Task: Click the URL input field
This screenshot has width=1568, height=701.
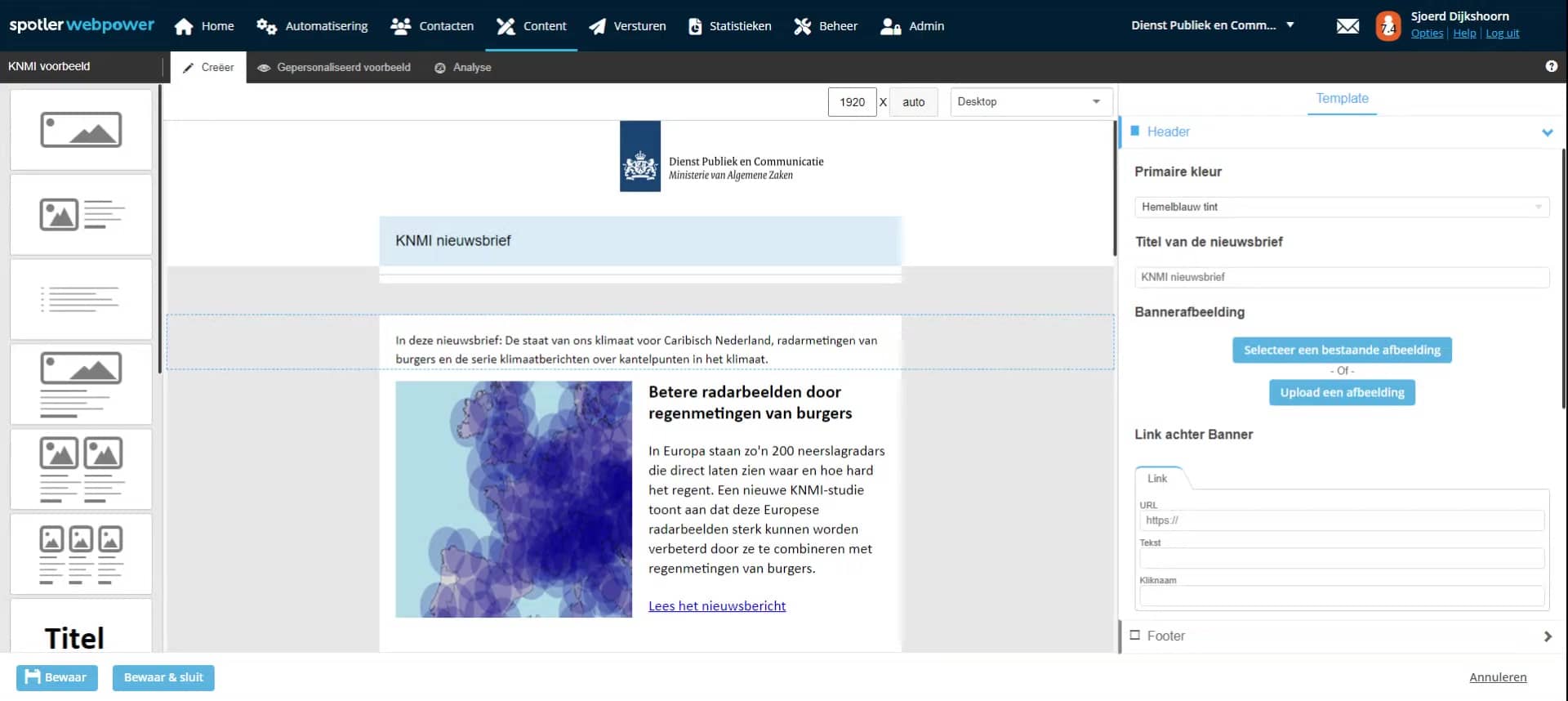Action: coord(1341,520)
